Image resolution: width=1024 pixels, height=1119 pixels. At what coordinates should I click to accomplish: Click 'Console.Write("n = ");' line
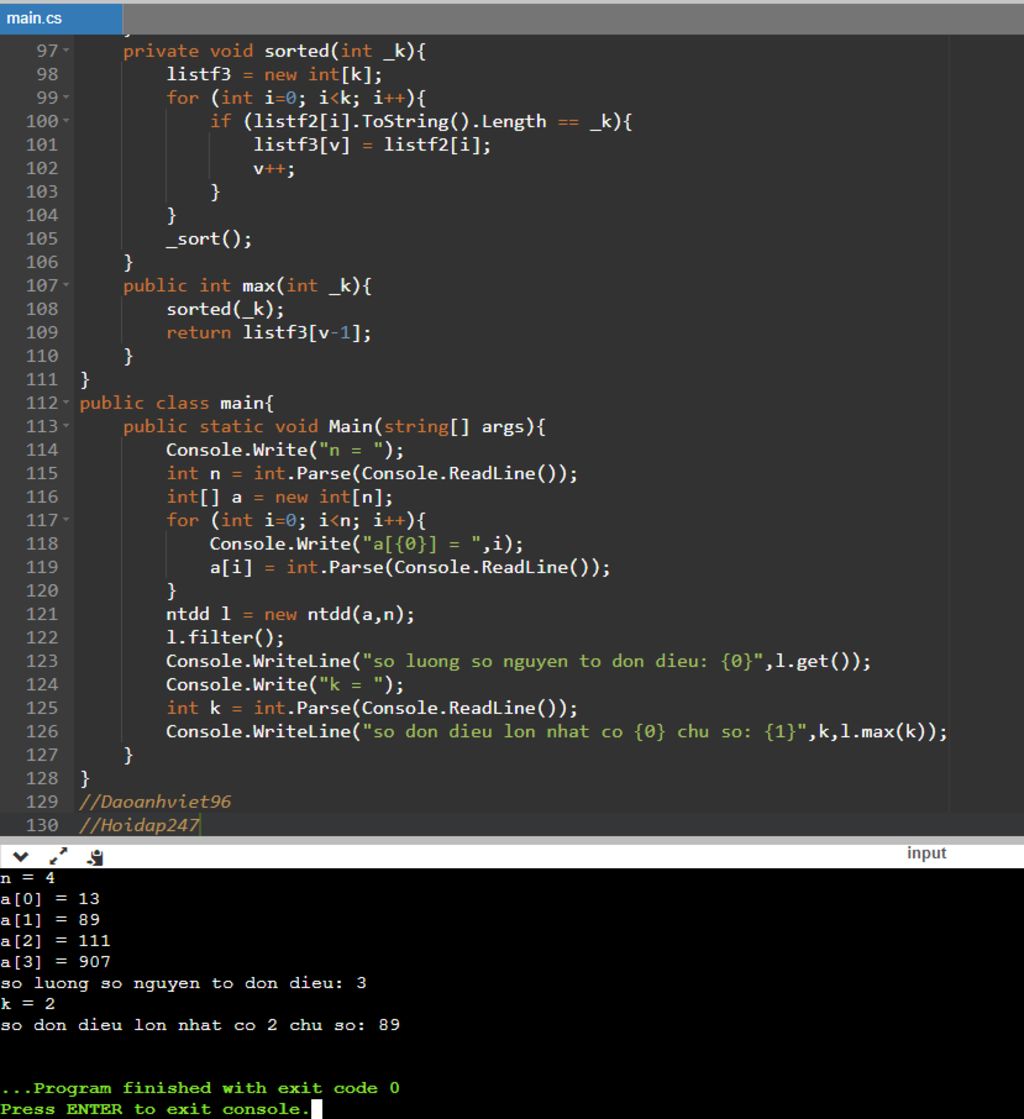(285, 450)
